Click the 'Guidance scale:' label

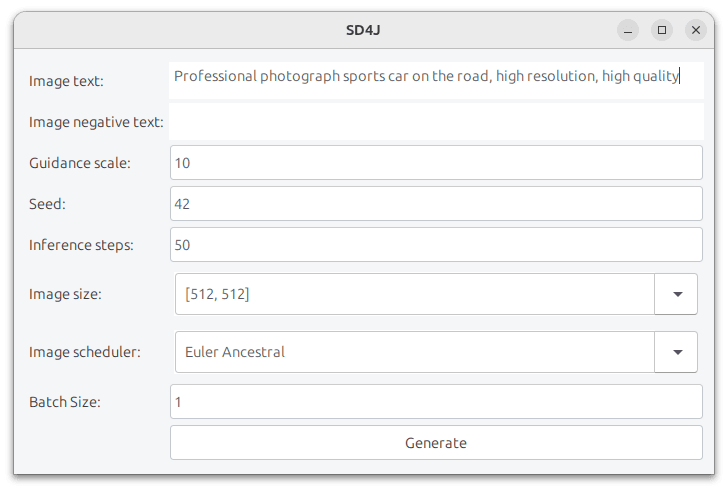(80, 163)
